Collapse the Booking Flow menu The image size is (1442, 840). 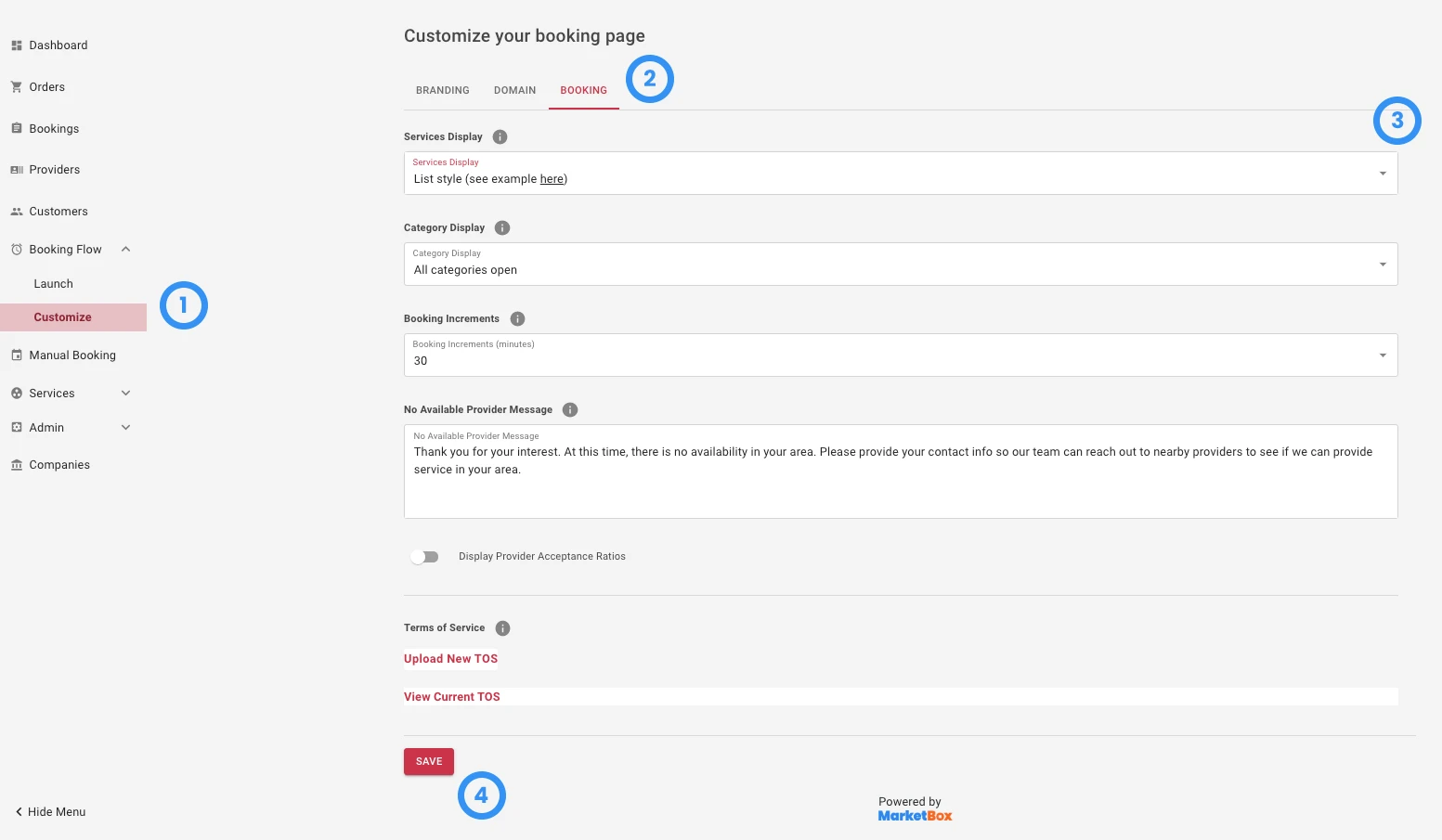[126, 249]
